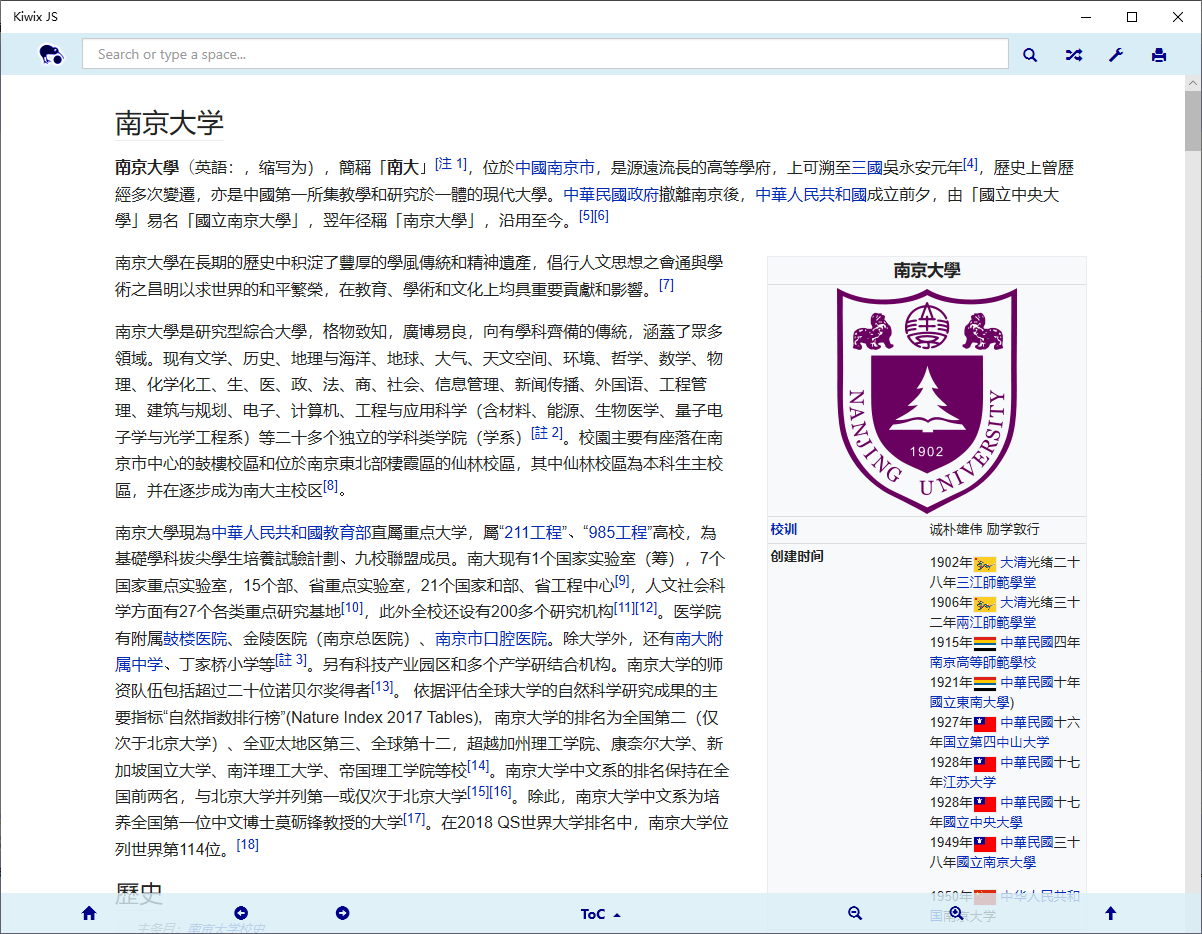Click the magnifier search icon
Viewport: 1202px width, 934px height.
[1030, 55]
